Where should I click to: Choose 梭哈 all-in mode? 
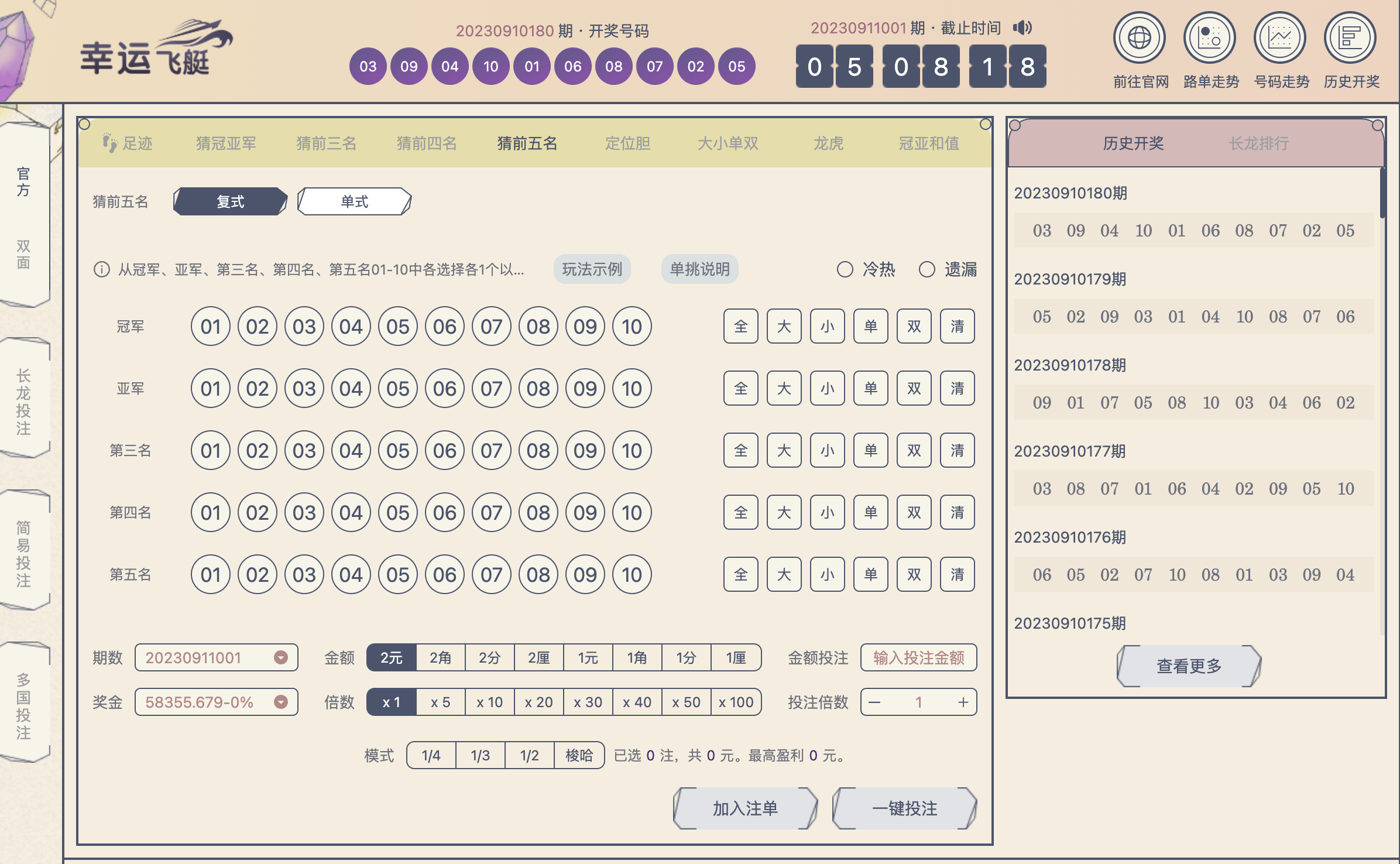pos(579,755)
